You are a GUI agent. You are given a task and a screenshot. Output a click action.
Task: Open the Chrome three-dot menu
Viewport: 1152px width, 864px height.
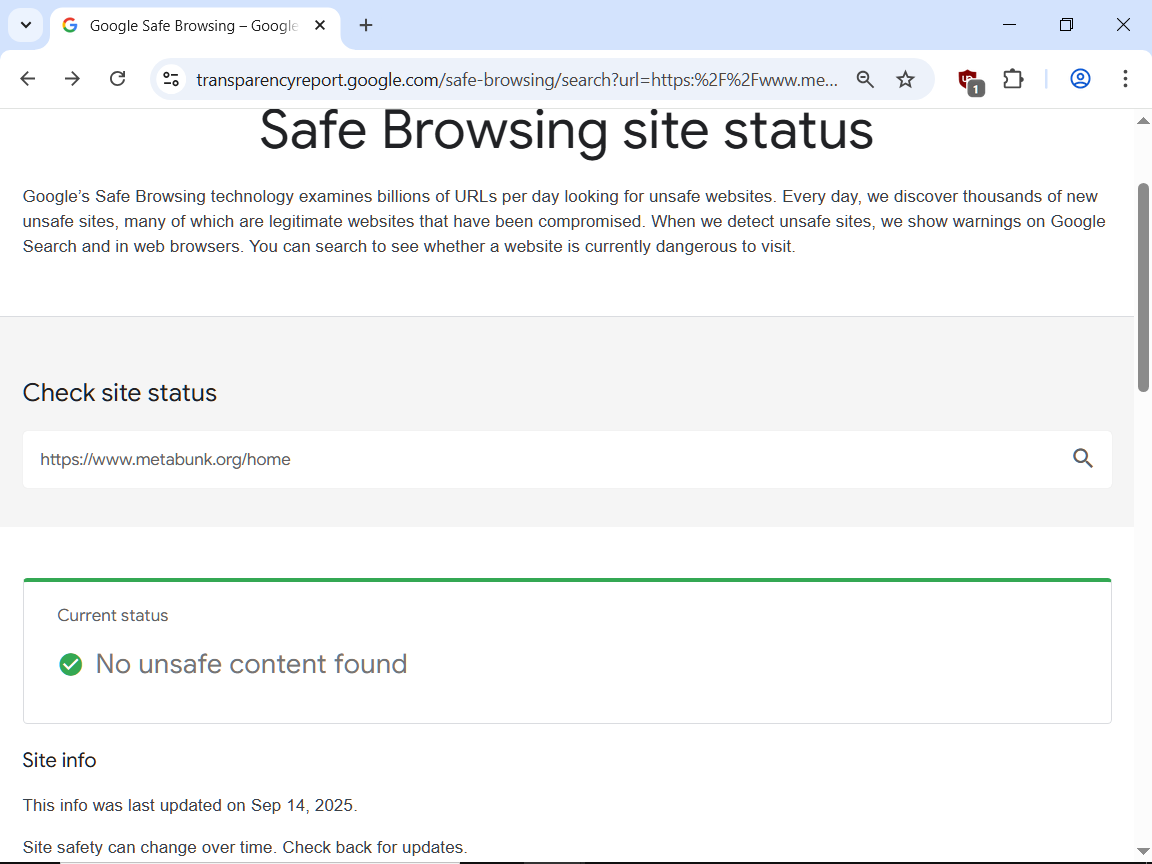(x=1125, y=79)
